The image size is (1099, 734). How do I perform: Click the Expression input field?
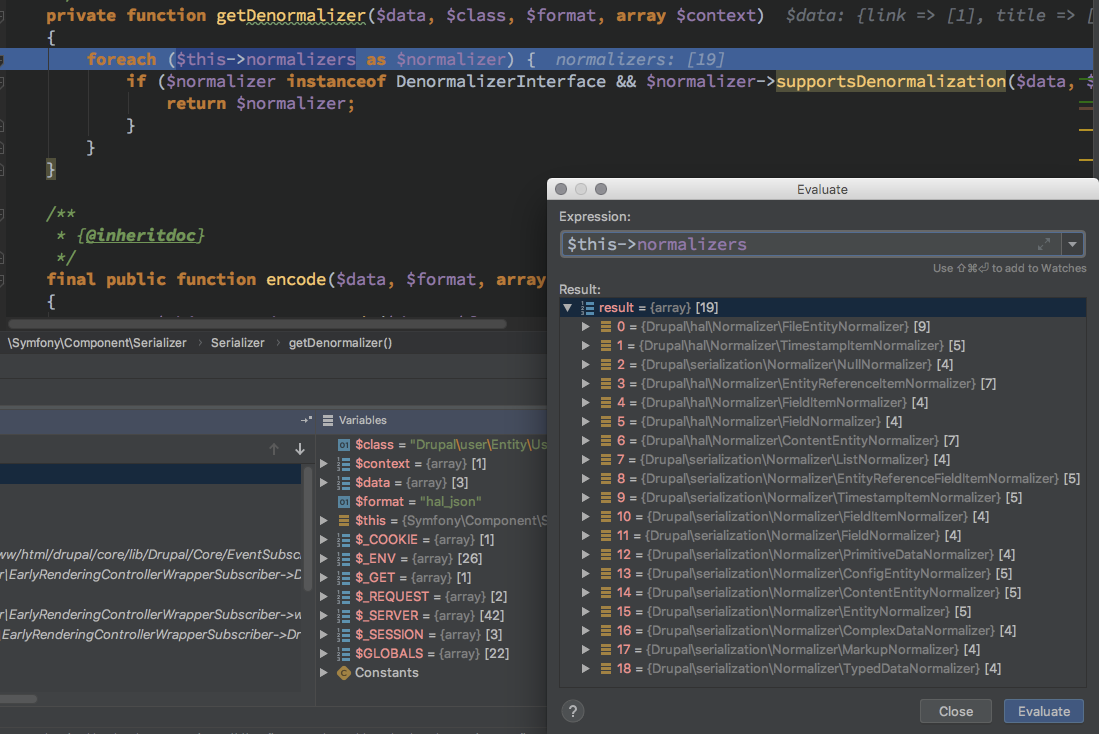(x=800, y=244)
